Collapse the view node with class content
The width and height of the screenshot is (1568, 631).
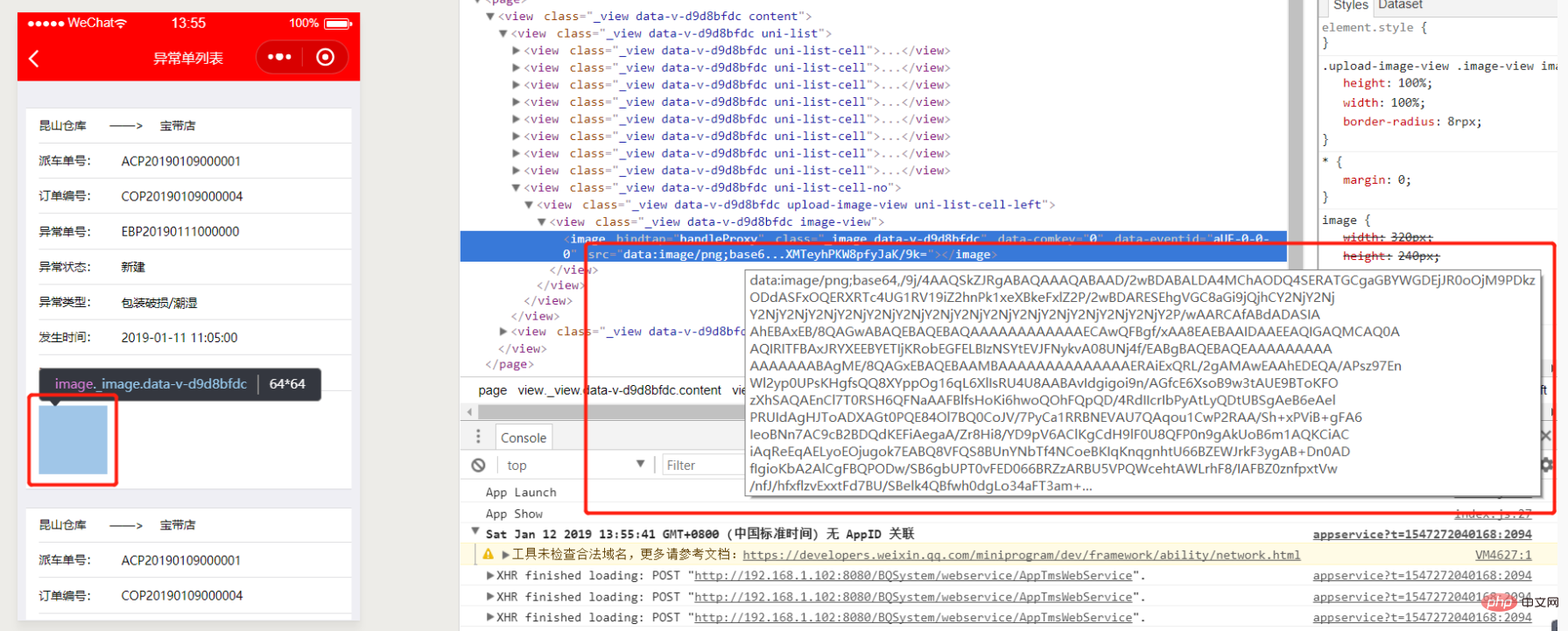(489, 16)
